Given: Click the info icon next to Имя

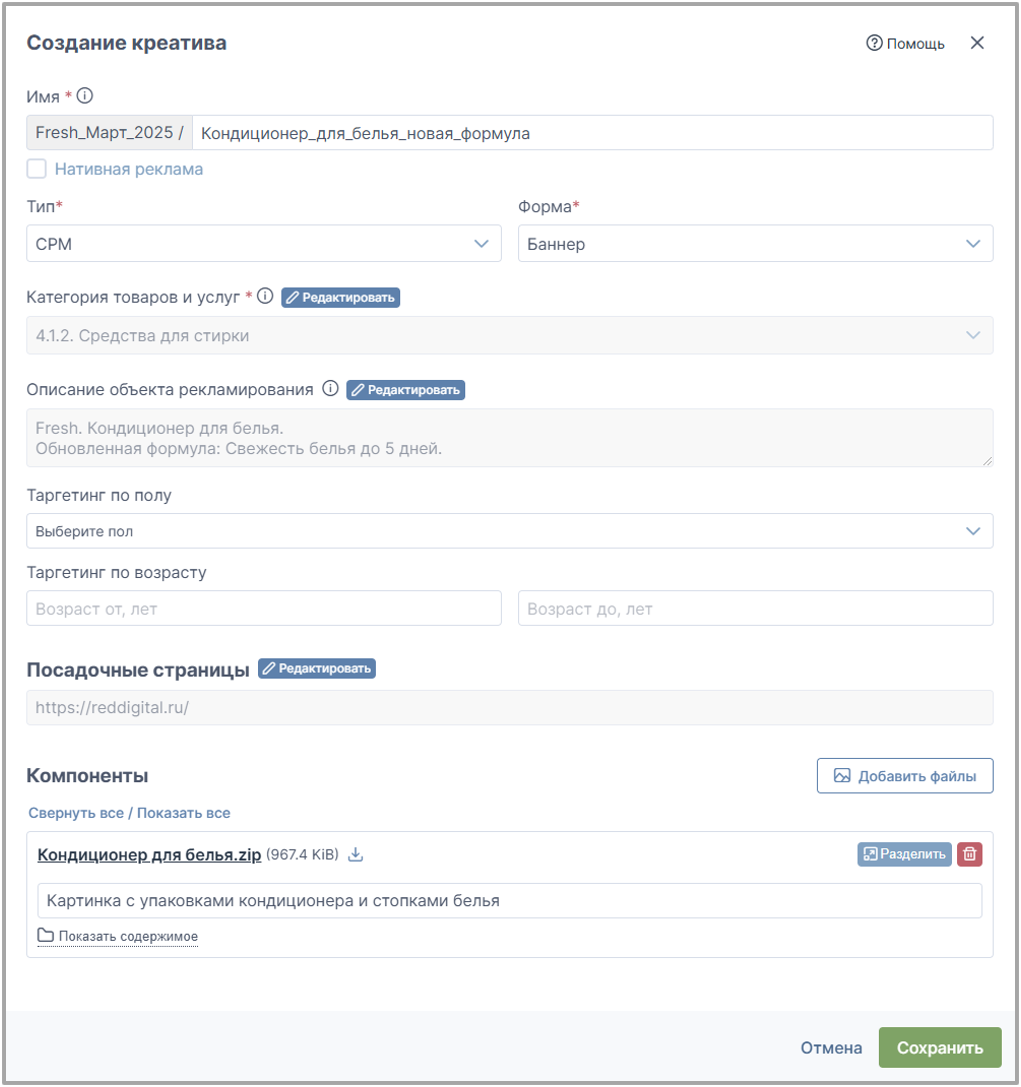Looking at the screenshot, I should [x=85, y=96].
